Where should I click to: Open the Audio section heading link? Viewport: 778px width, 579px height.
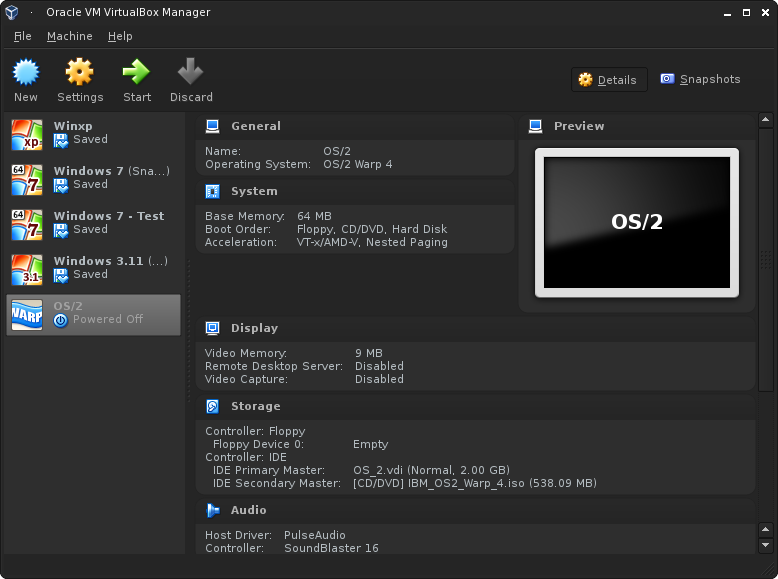coord(249,510)
